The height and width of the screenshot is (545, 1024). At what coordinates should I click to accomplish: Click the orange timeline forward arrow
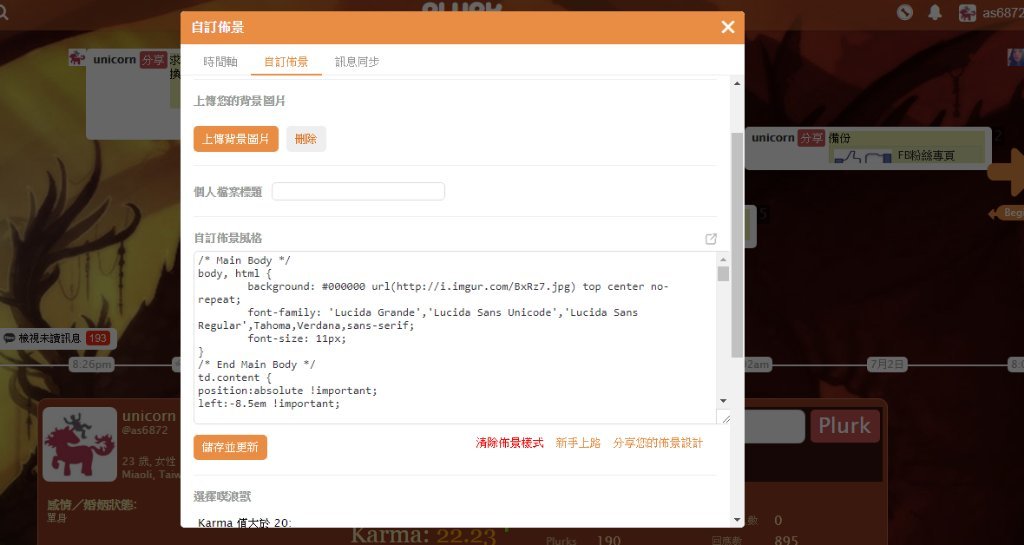tap(1008, 172)
